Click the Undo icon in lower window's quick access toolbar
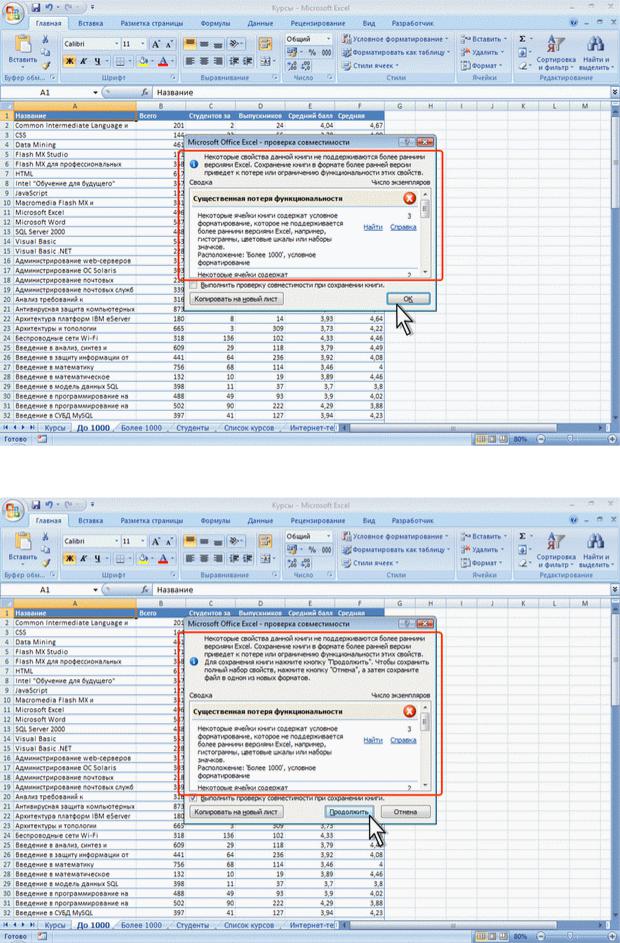This screenshot has width=620, height=943. (49, 505)
